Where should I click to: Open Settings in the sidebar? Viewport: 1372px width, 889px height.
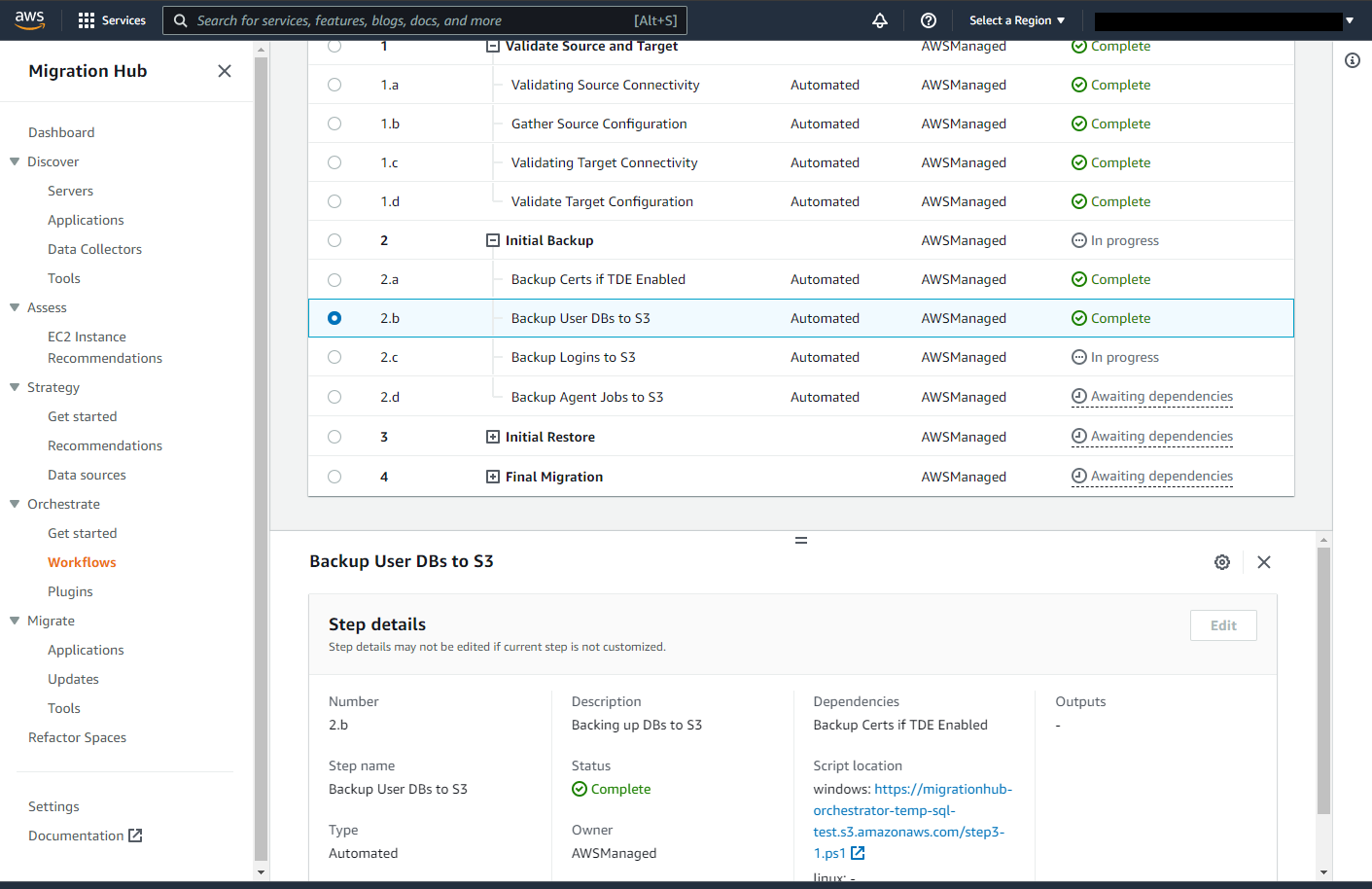(54, 806)
